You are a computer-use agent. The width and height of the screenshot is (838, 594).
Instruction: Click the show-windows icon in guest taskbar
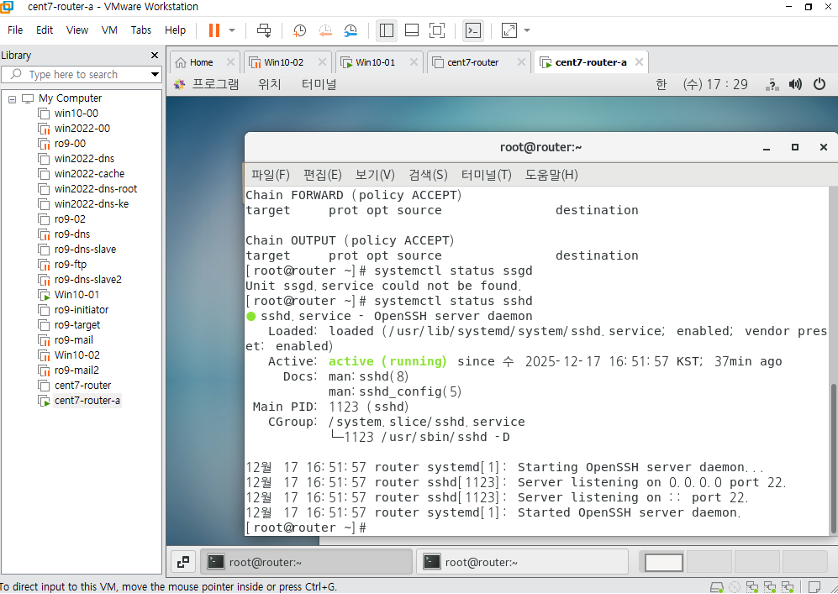coord(183,562)
